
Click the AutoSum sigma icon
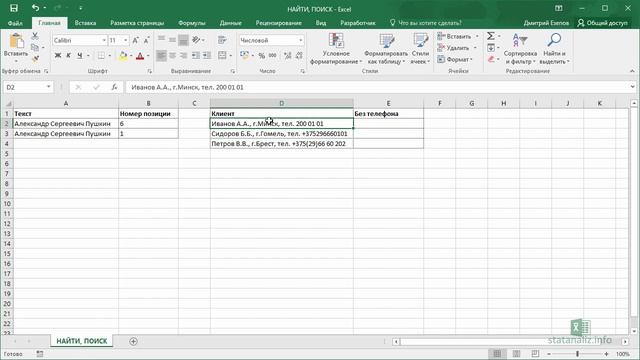[491, 36]
